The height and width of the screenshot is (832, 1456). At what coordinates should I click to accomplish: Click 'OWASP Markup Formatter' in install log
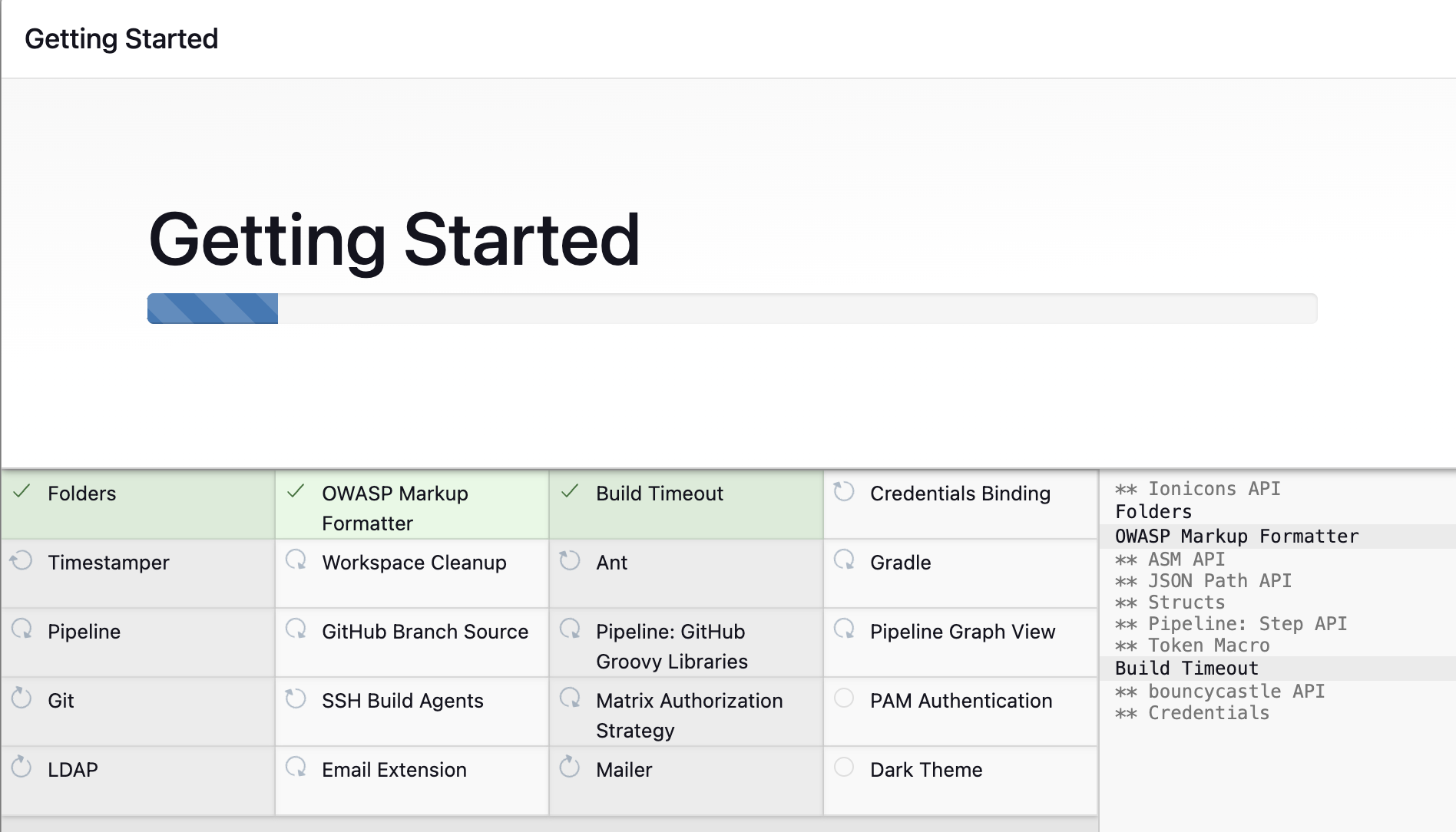point(1236,537)
